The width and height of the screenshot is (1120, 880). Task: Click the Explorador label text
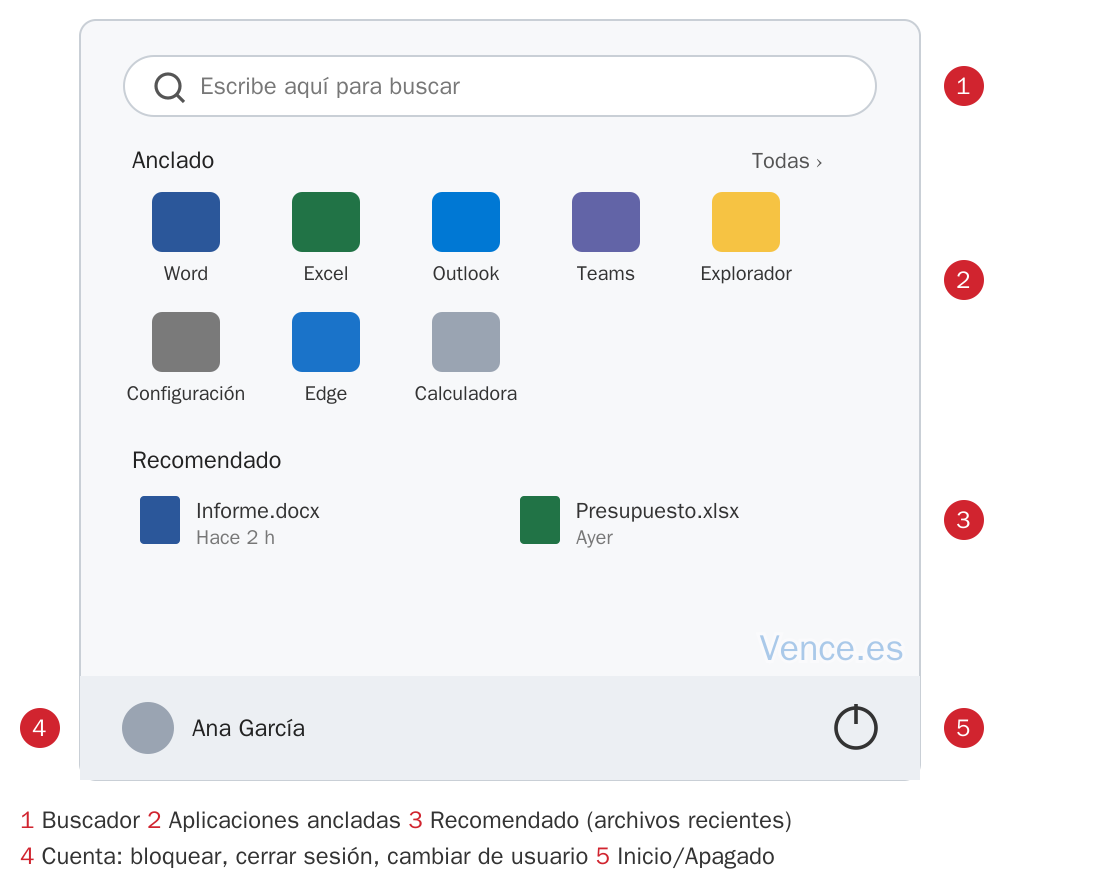(x=746, y=274)
